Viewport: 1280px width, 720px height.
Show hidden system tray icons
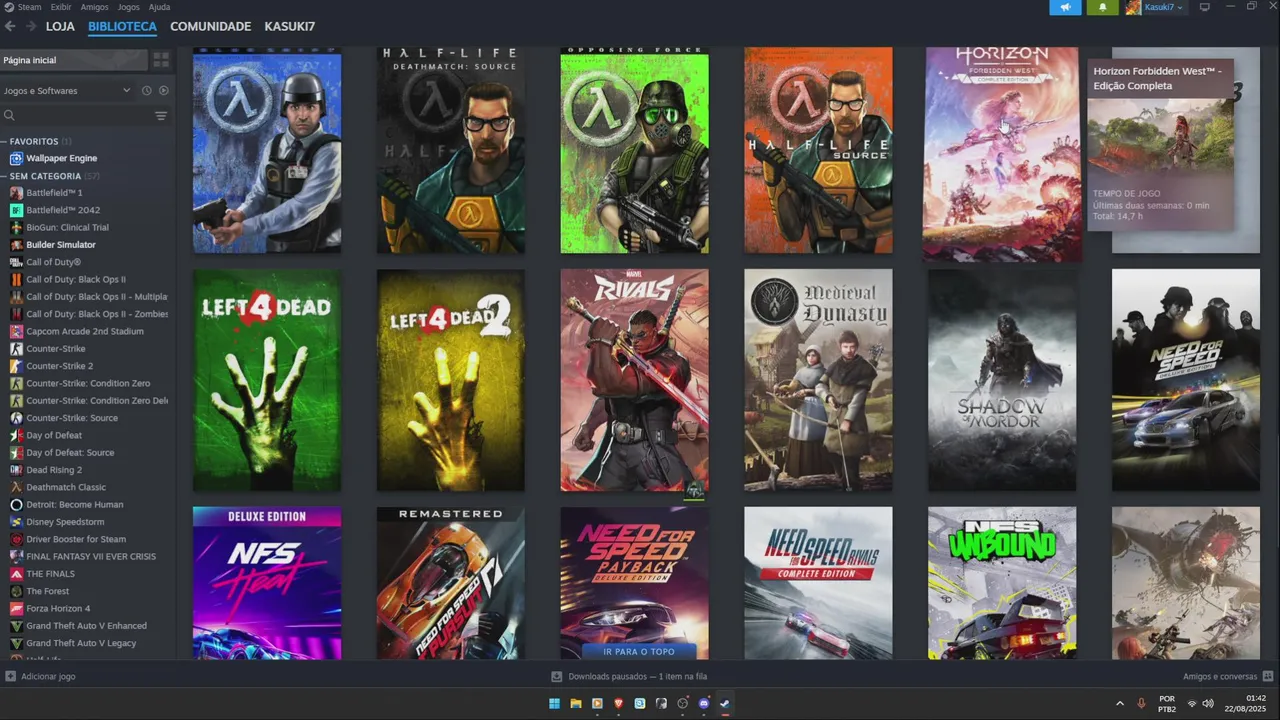coord(1119,704)
